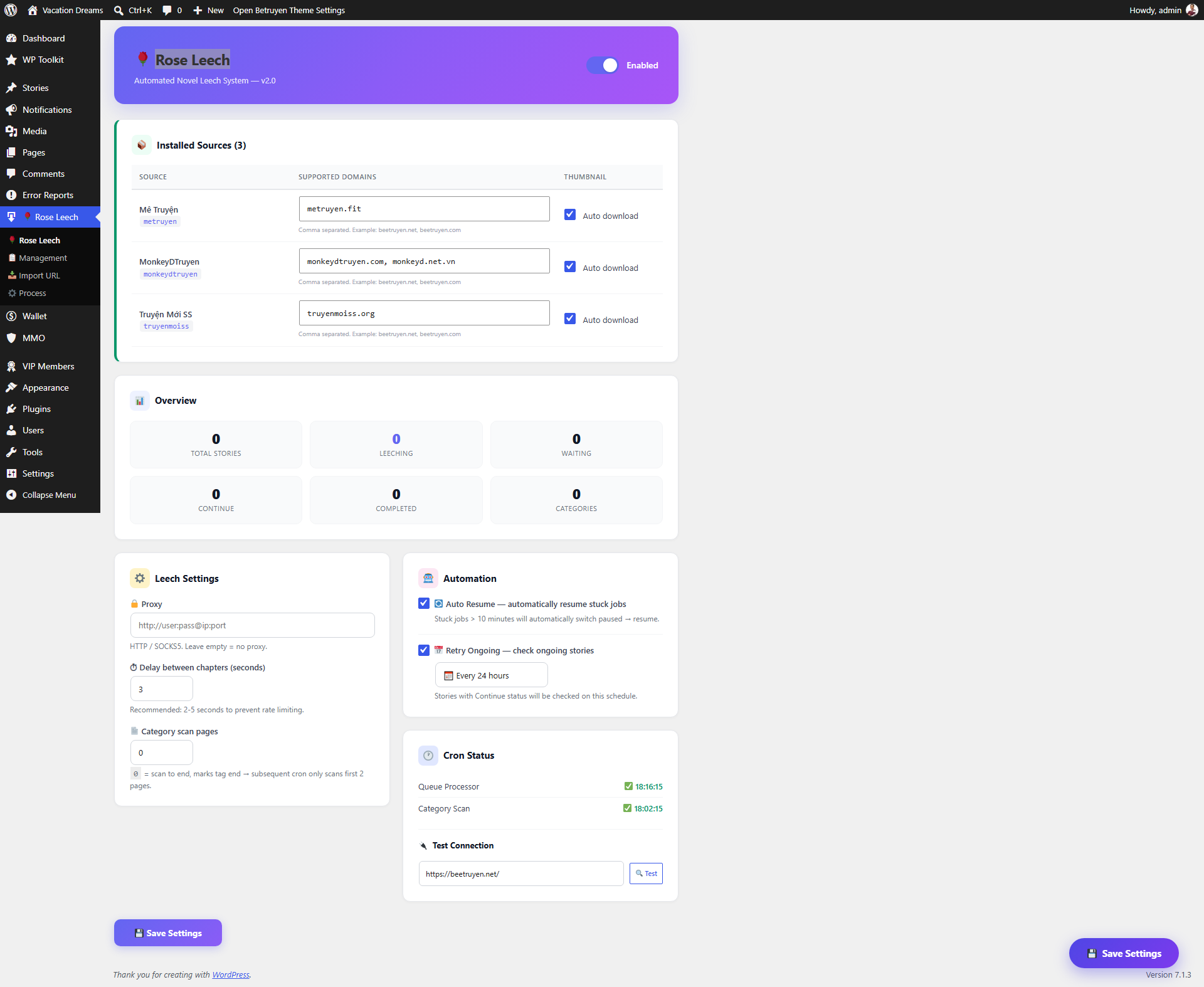This screenshot has height=987, width=1204.
Task: Click the Appearance paintbrush icon
Action: tap(11, 388)
